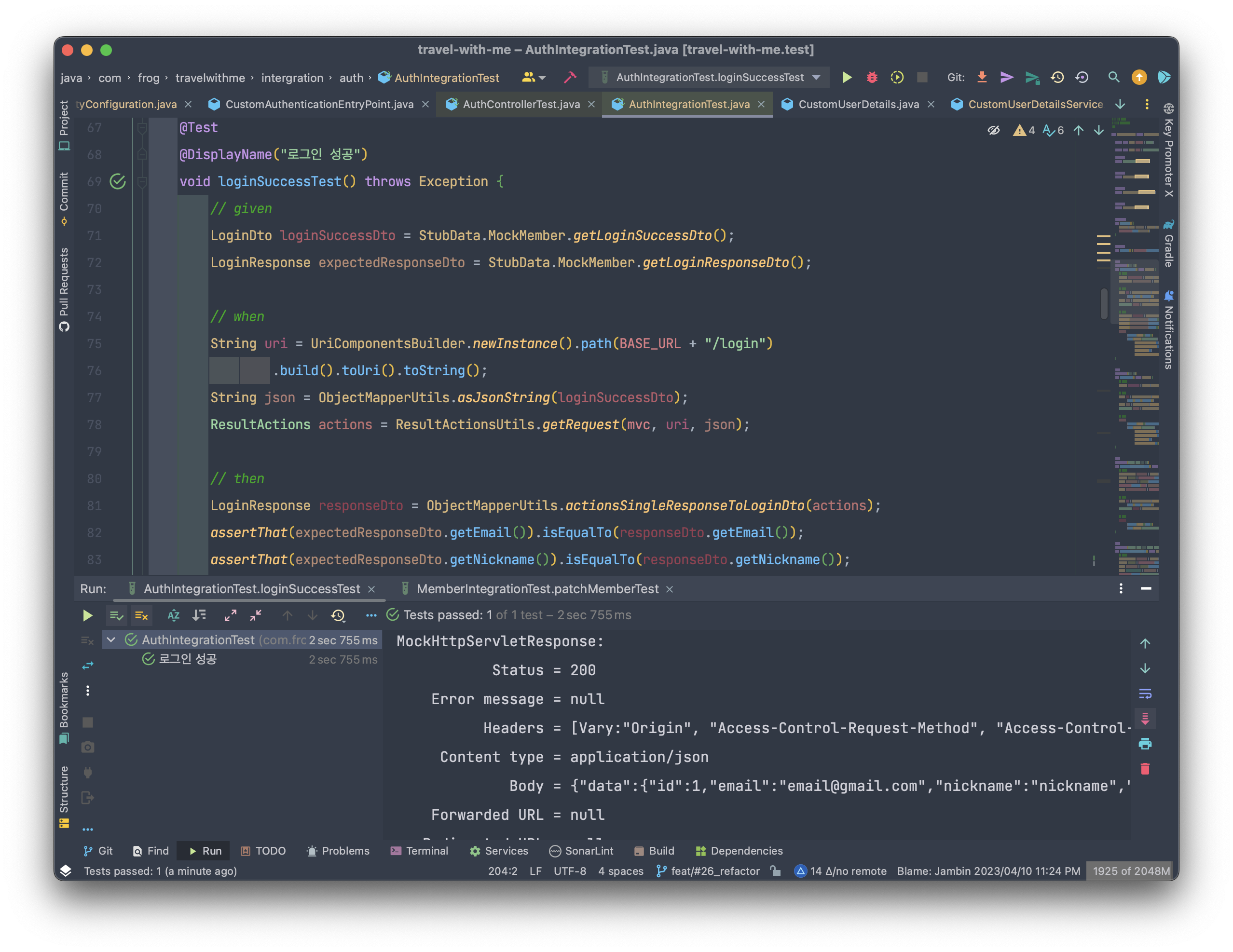Toggle reader mode eye icon in editor

994,130
